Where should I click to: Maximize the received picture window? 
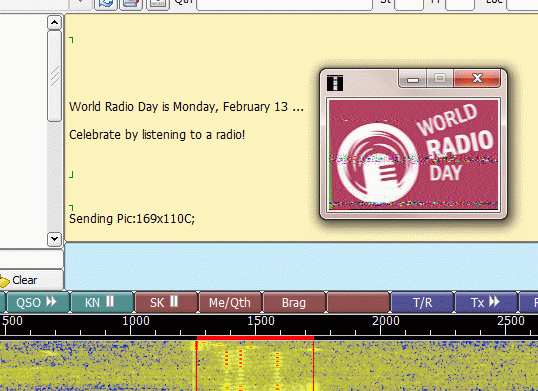[x=440, y=79]
